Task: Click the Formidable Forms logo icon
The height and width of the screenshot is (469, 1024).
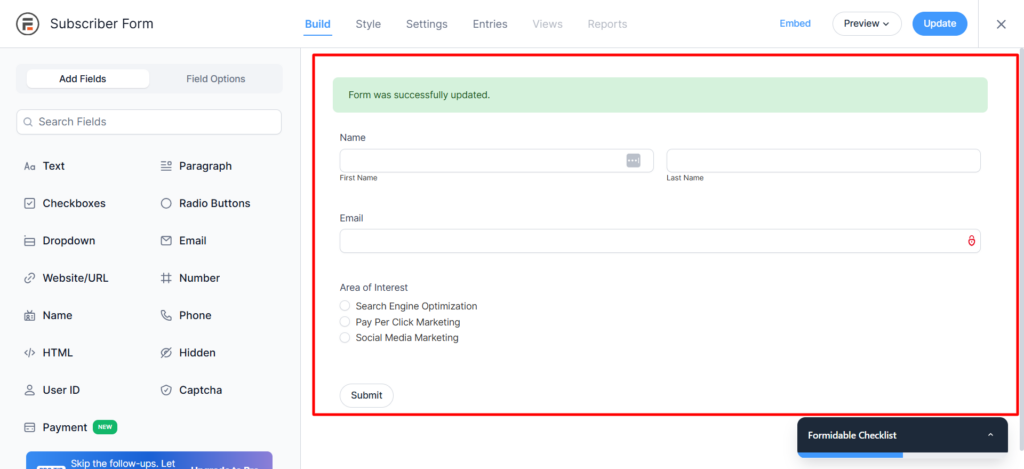Action: pyautogui.click(x=28, y=24)
